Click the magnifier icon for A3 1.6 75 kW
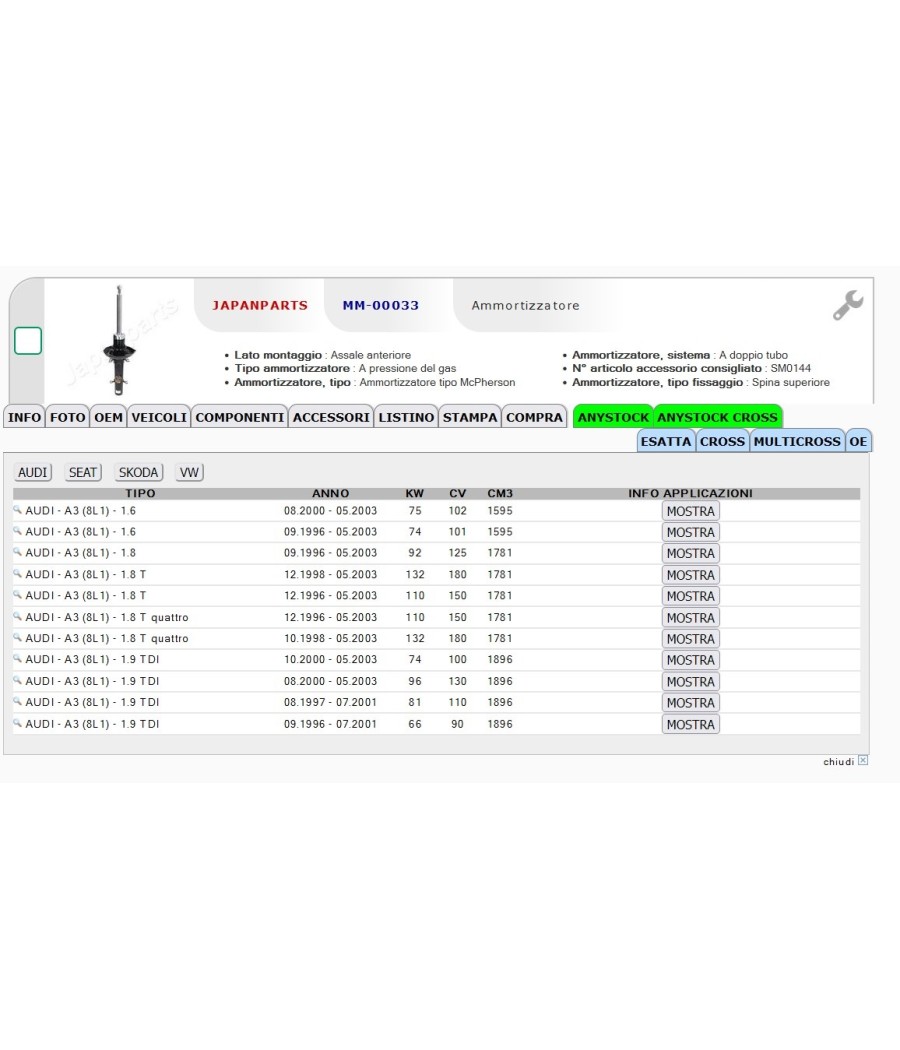This screenshot has width=900, height=1050. tap(17, 510)
